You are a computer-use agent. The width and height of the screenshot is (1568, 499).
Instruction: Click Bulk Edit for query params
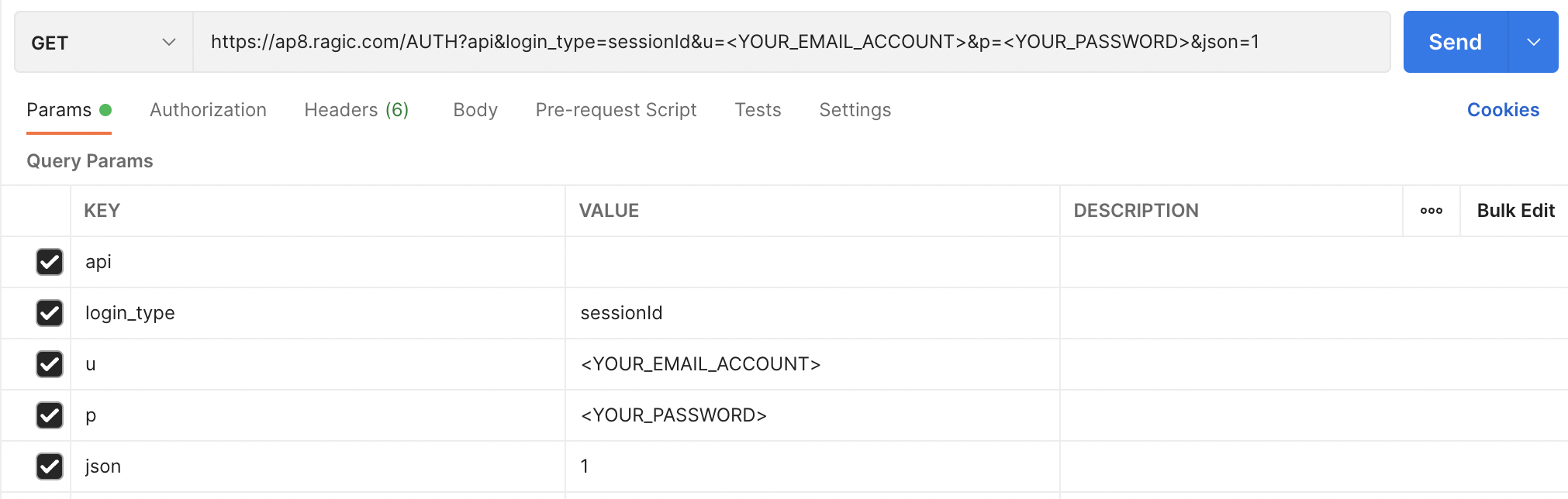[x=1514, y=210]
